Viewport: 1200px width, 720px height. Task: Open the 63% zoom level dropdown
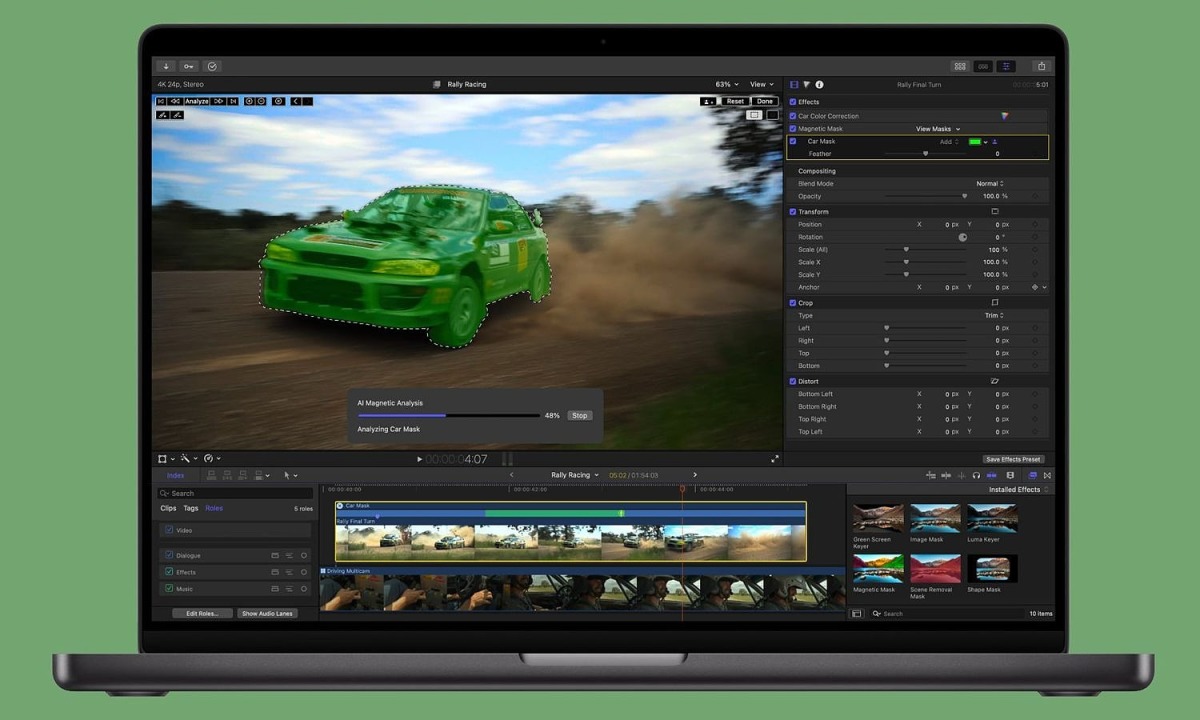pos(726,85)
